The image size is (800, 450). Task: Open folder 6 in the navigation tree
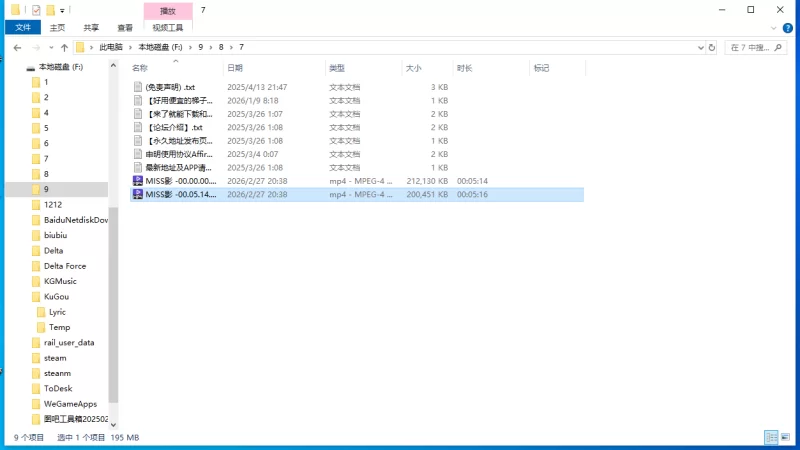46,143
